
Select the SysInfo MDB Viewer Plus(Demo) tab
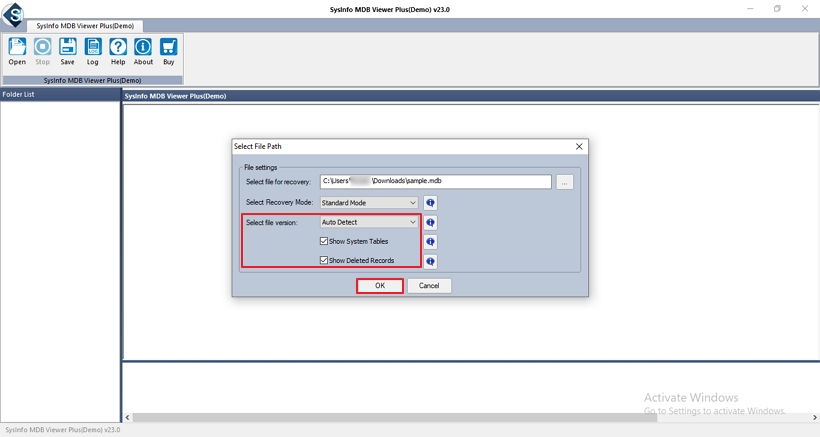85,26
